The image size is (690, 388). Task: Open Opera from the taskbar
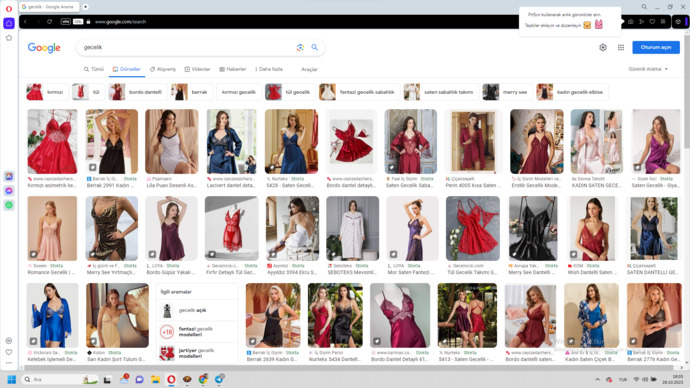pos(171,379)
